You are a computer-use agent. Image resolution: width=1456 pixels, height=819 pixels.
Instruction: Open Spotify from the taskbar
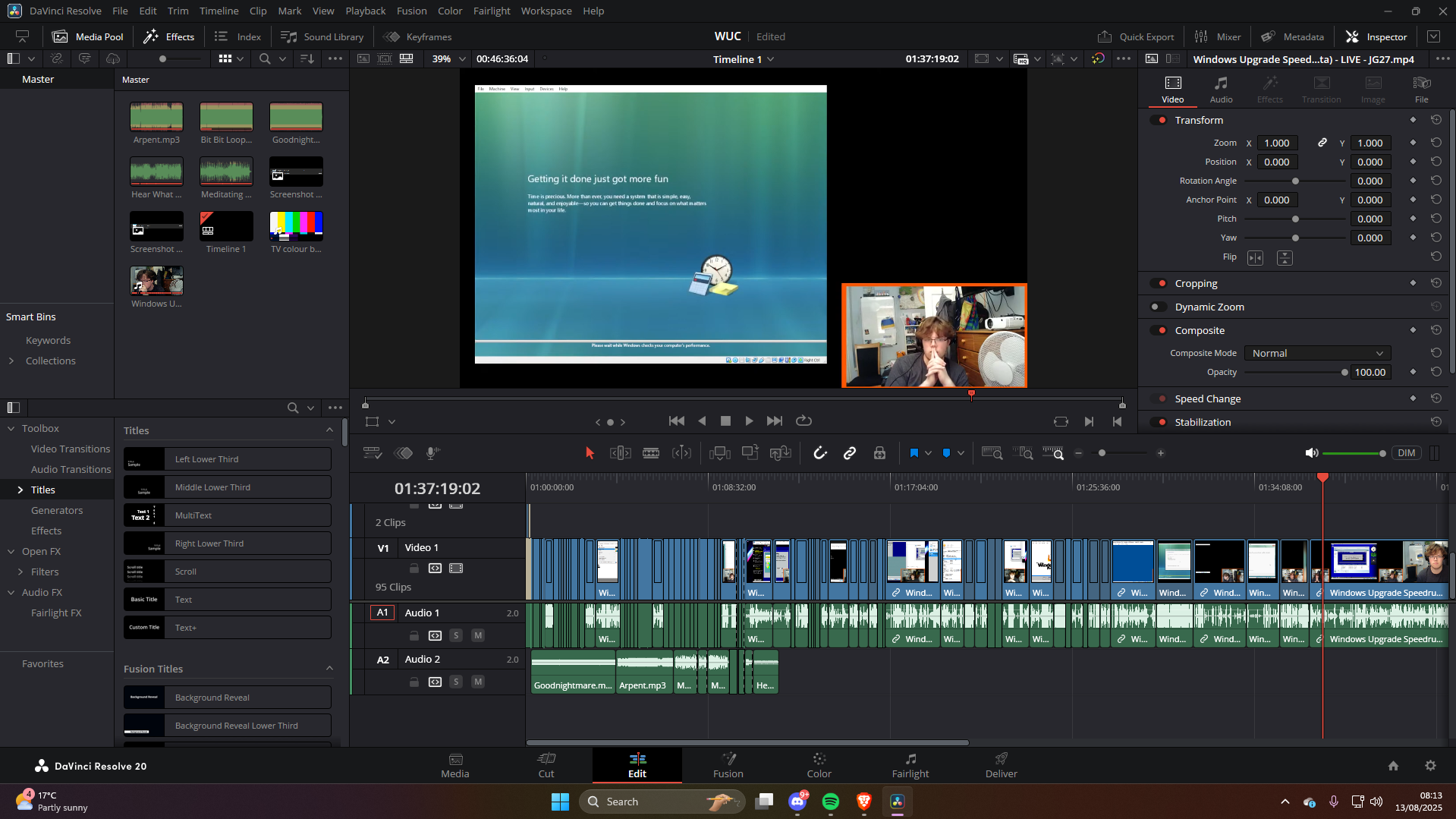coord(831,802)
